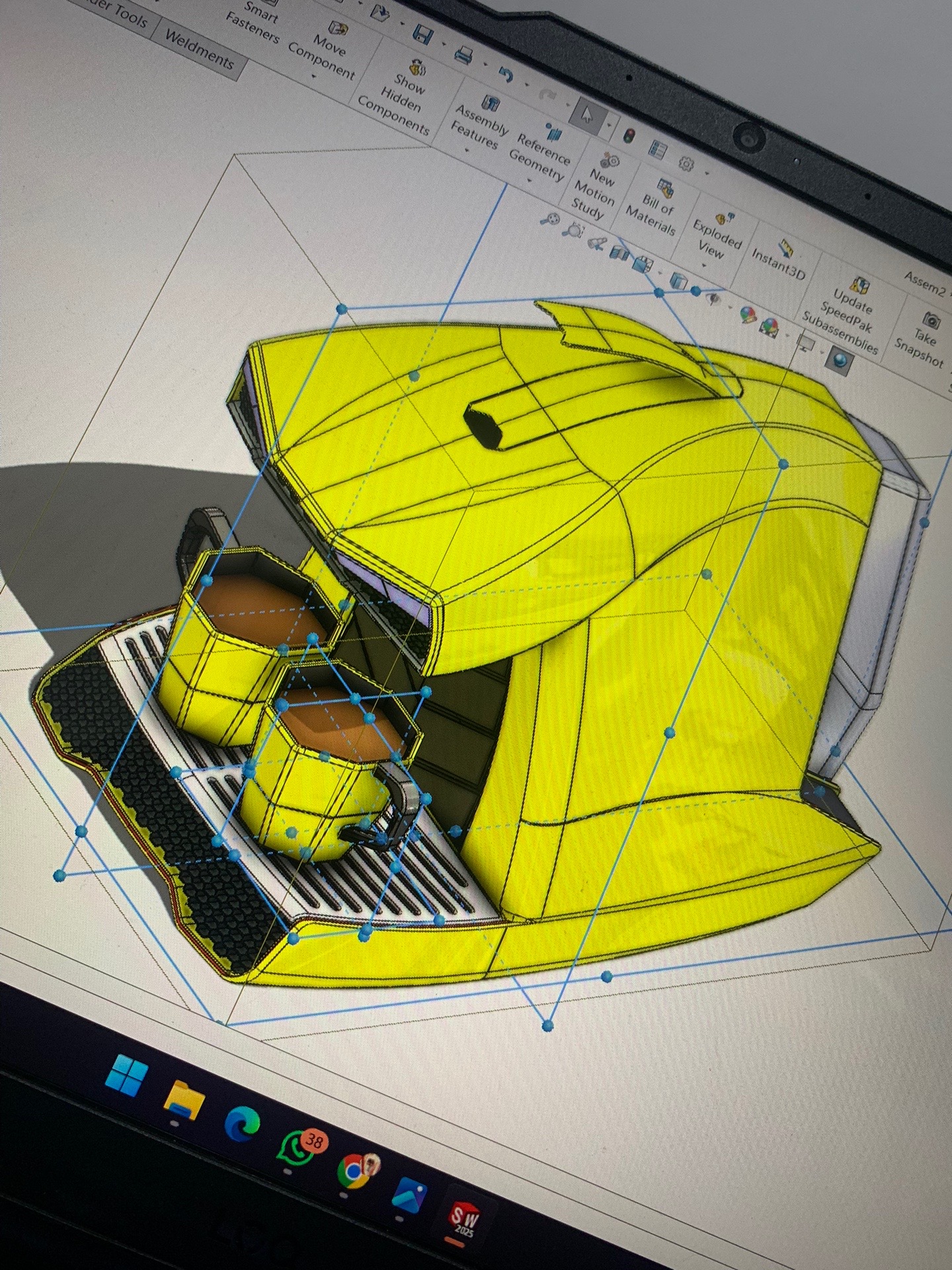
Task: Click the Undo arrow icon
Action: pyautogui.click(x=506, y=73)
